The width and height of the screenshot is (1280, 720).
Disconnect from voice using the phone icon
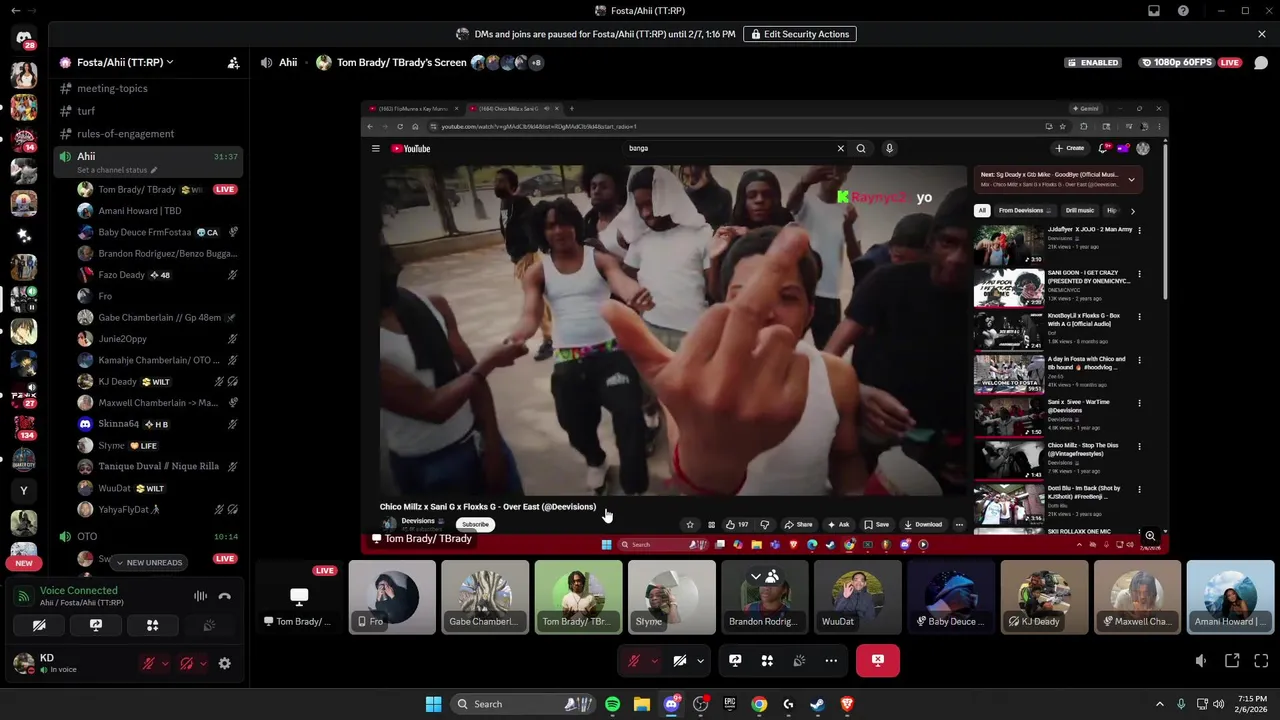pyautogui.click(x=225, y=596)
